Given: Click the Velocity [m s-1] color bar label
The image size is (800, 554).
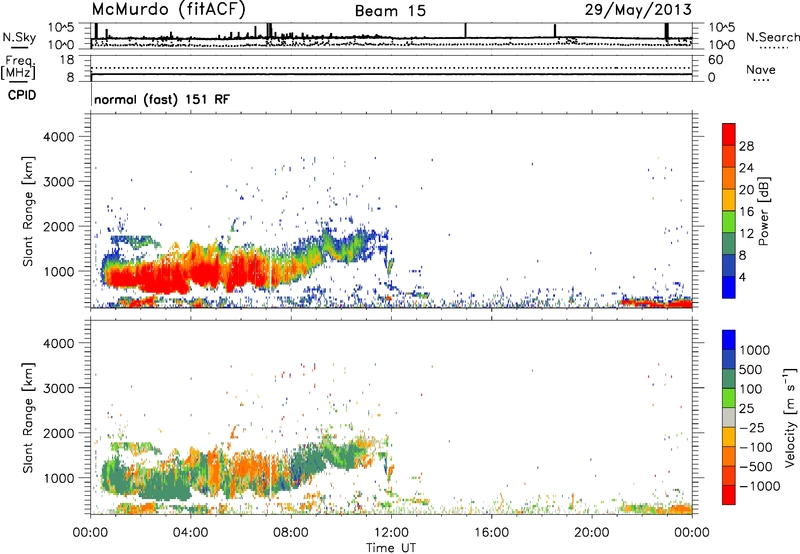Looking at the screenshot, I should click(790, 417).
